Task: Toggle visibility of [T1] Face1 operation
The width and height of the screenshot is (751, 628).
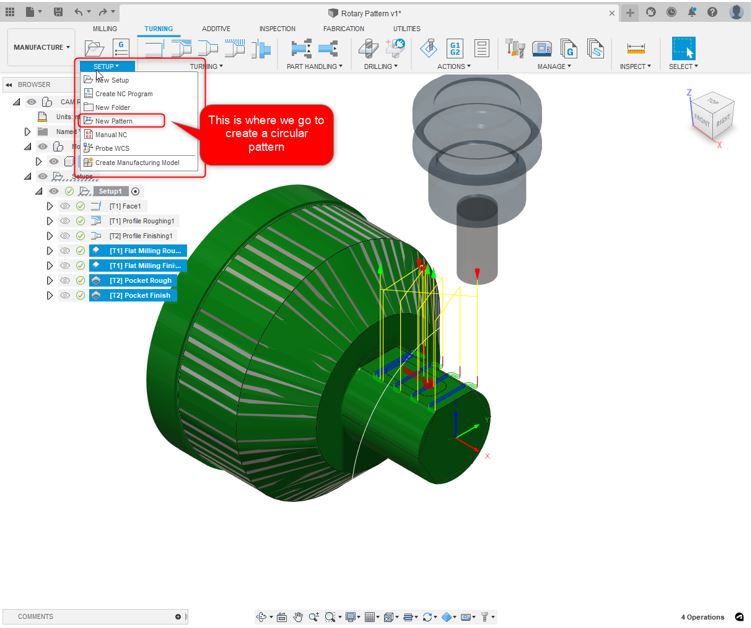Action: (65, 206)
